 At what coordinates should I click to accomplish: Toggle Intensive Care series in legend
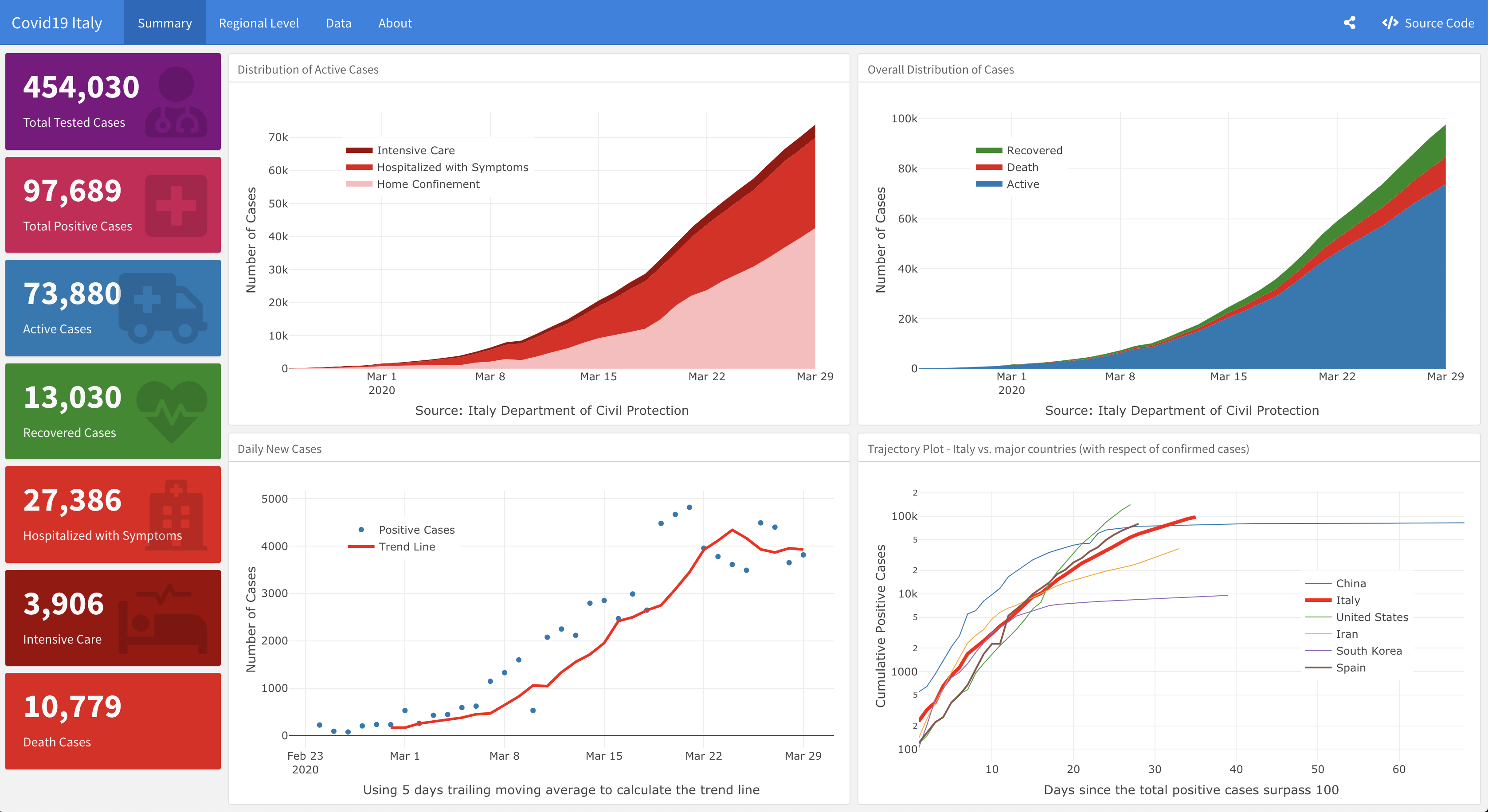[x=415, y=150]
